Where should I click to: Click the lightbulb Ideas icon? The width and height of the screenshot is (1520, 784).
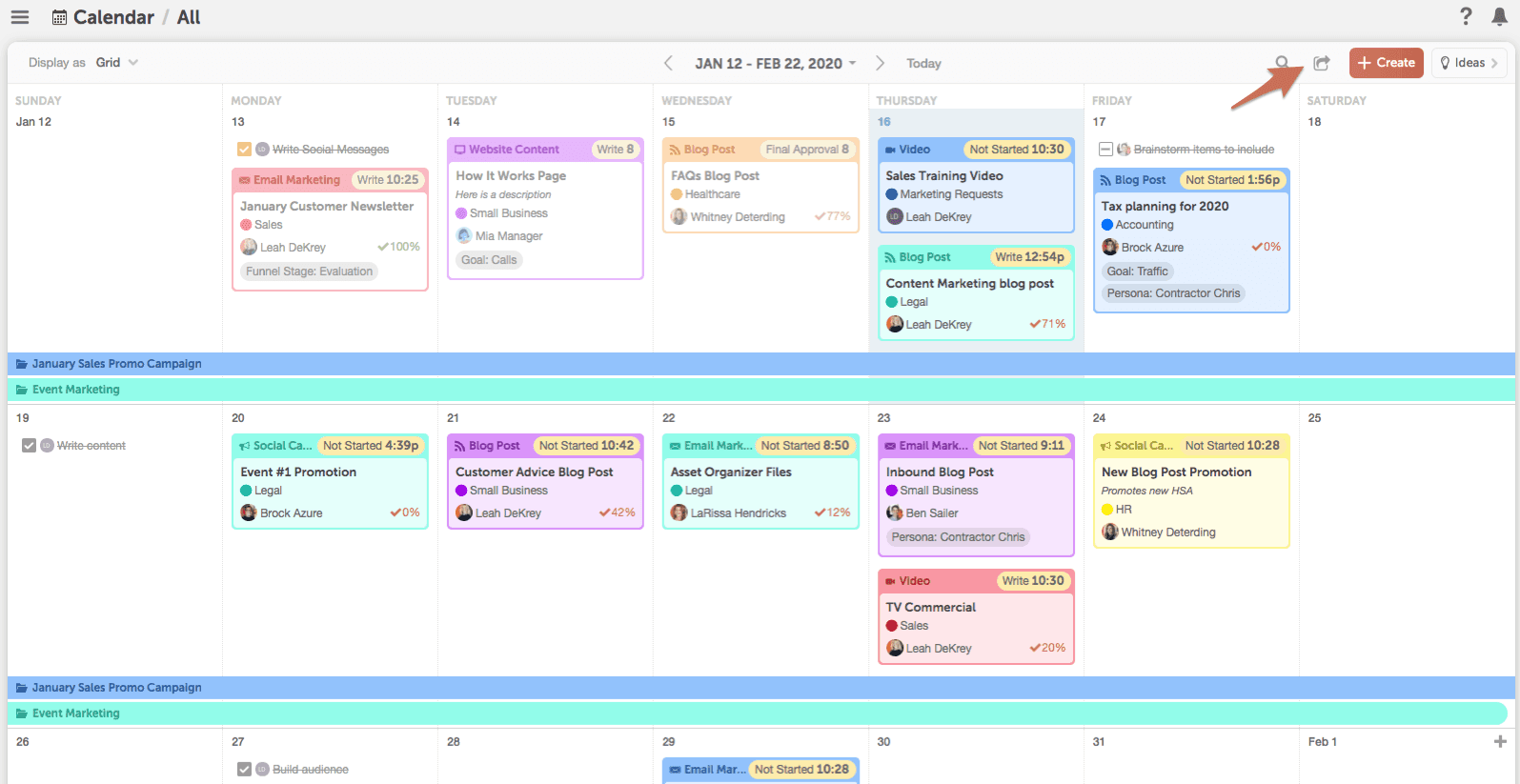point(1445,63)
